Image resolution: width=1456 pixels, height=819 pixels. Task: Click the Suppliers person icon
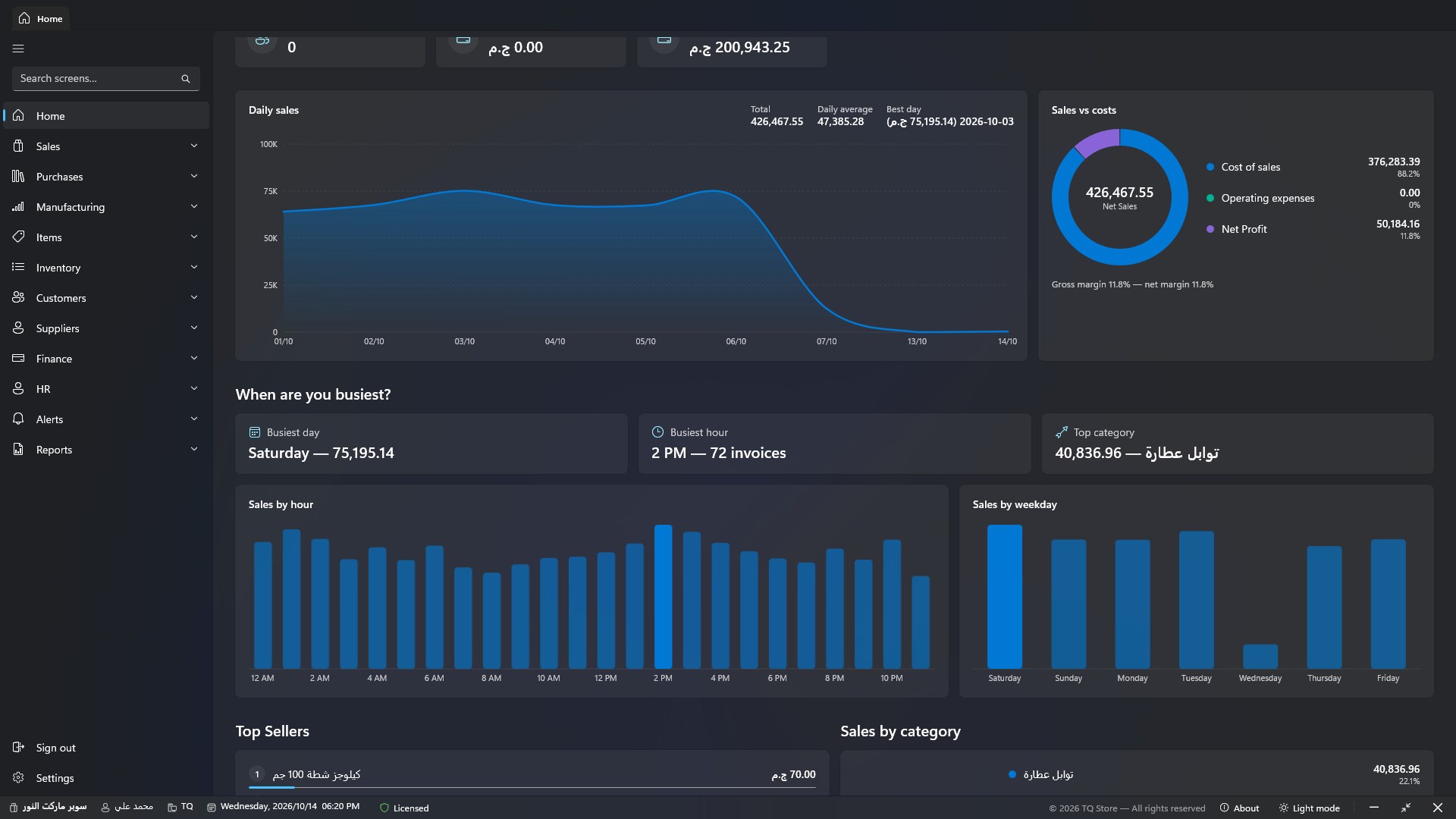(x=18, y=328)
